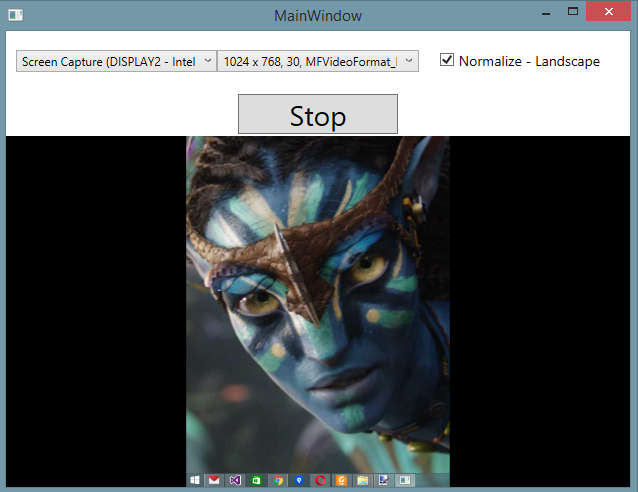Image resolution: width=638 pixels, height=492 pixels.
Task: Click the File Explorer folder icon in previewed taskbar
Action: coord(363,480)
